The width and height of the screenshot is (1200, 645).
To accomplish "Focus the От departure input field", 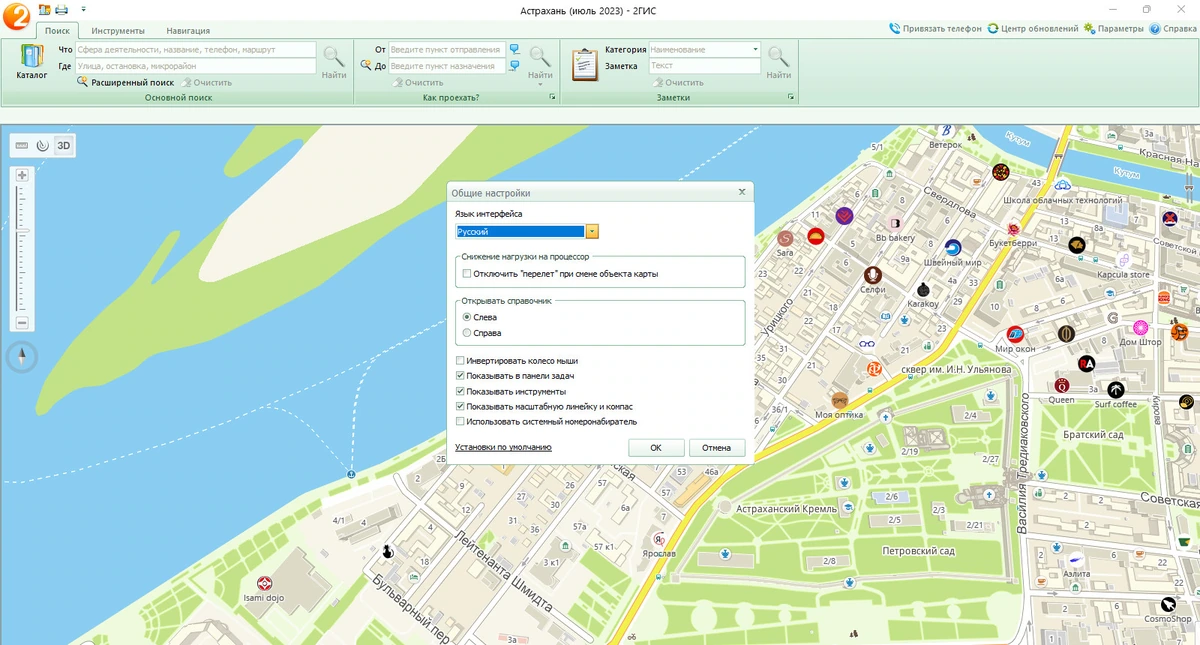I will click(446, 49).
